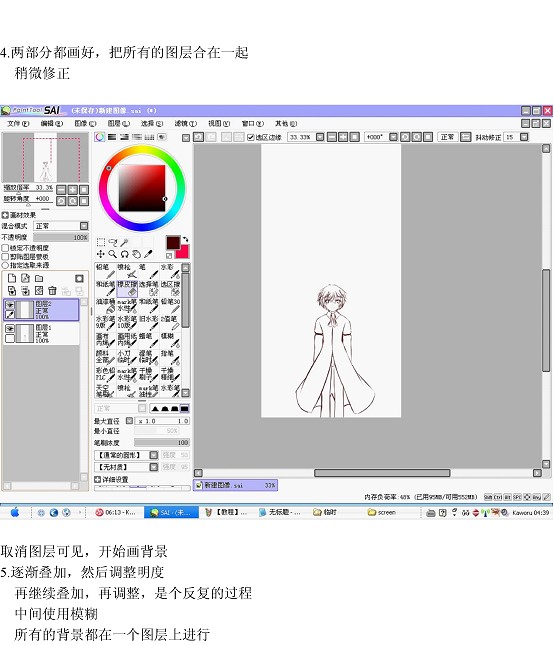Open the 混合模式 blending mode dropdown

point(84,226)
